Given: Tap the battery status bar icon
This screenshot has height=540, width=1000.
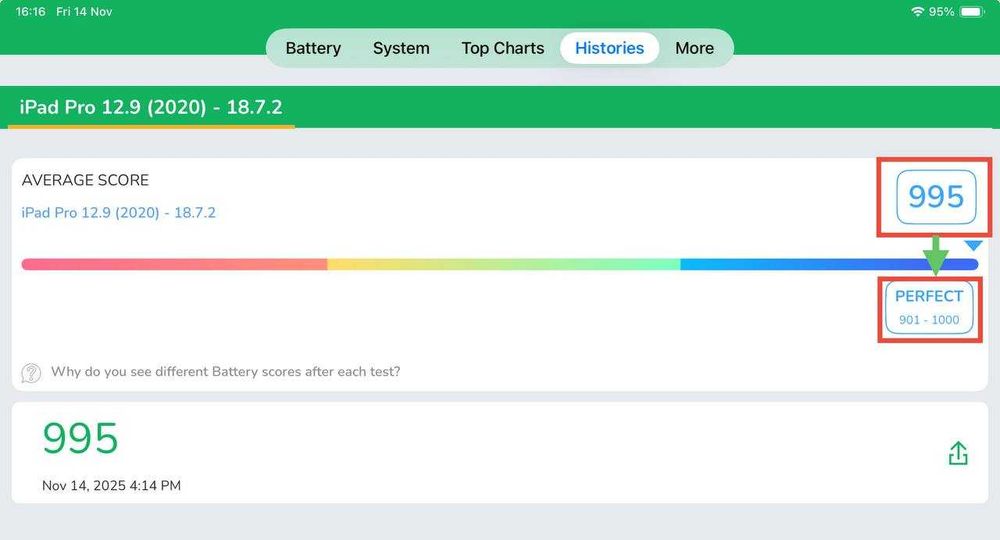Looking at the screenshot, I should 972,12.
